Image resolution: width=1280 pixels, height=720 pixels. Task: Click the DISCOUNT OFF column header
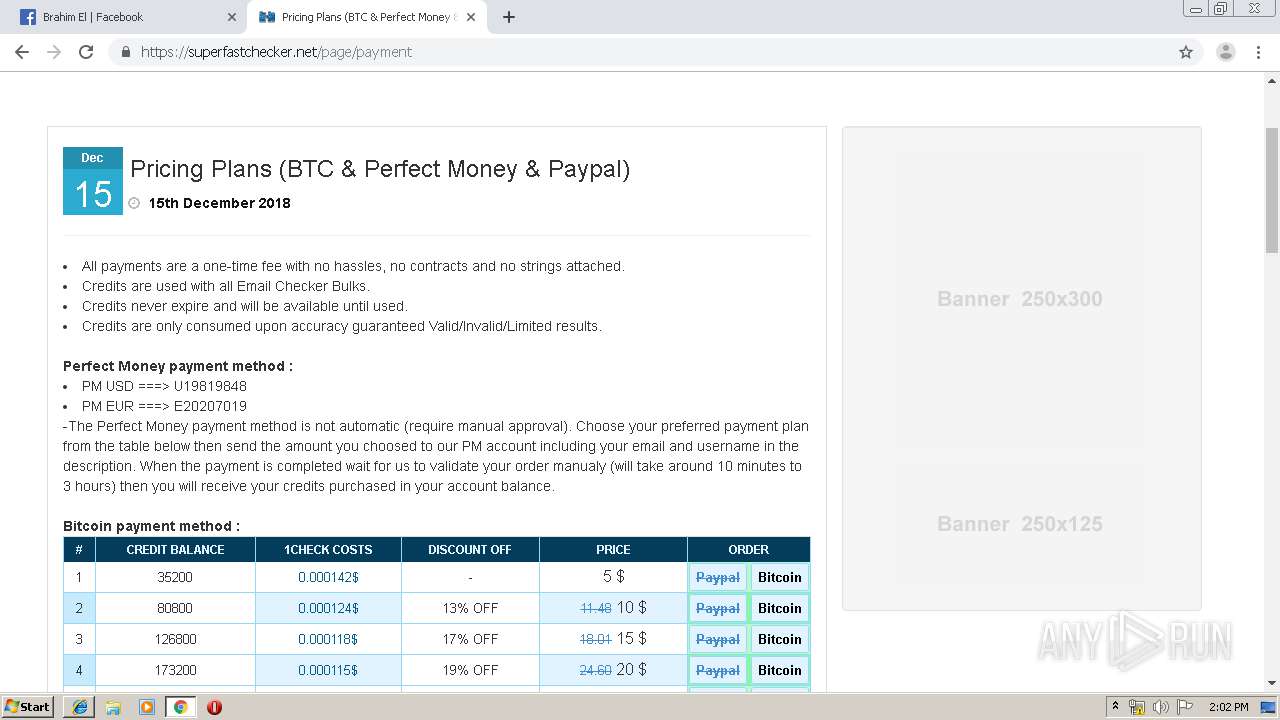pos(470,549)
